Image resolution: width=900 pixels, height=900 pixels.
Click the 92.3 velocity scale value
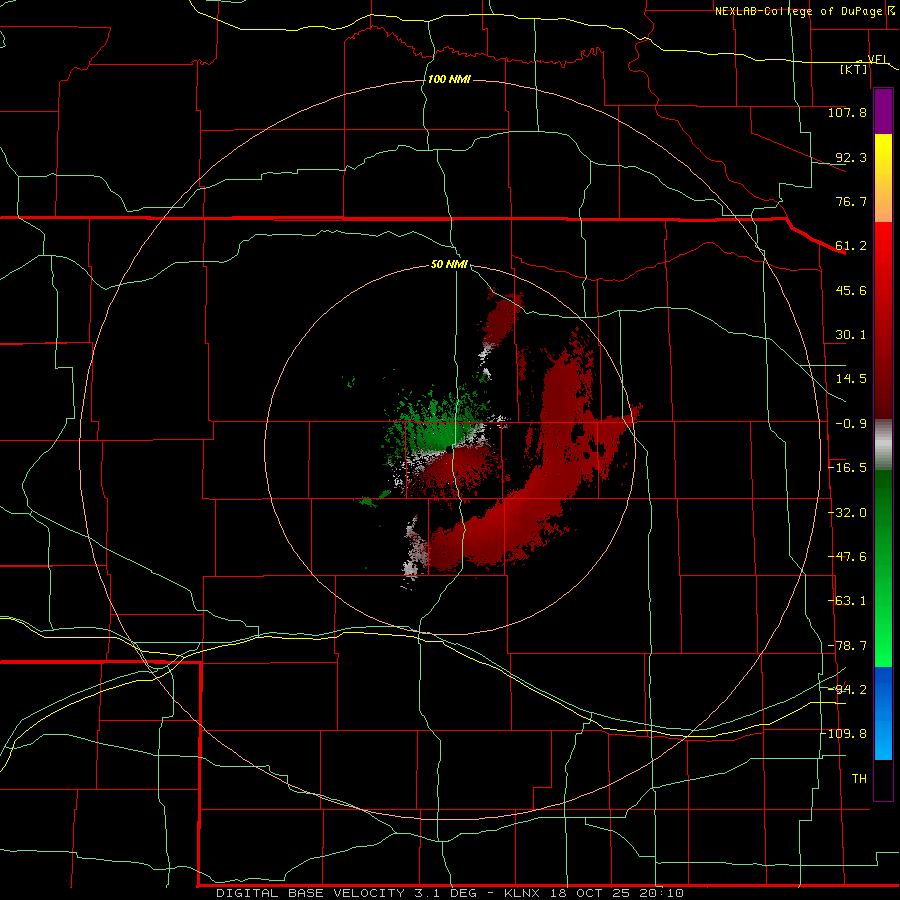point(851,157)
